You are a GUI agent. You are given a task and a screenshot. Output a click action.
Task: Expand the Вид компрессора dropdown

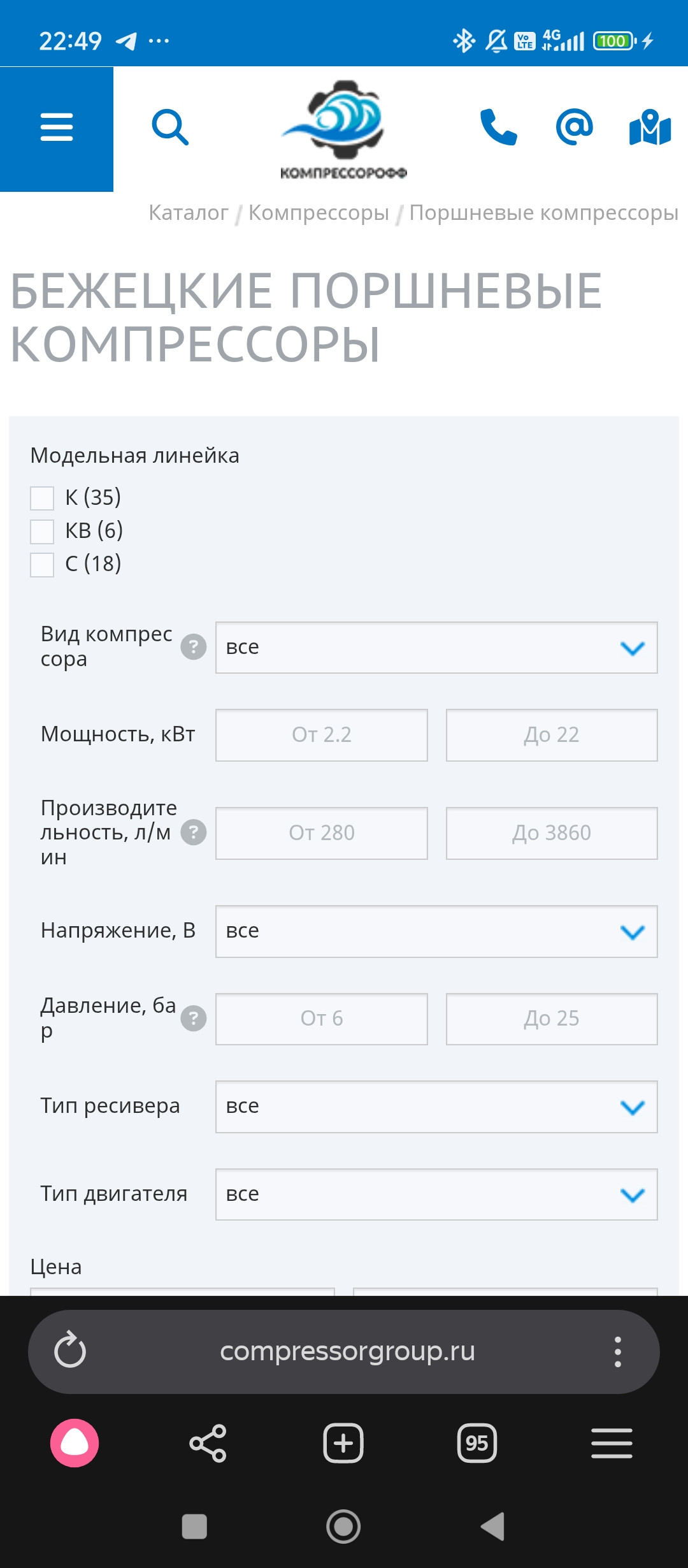click(436, 648)
